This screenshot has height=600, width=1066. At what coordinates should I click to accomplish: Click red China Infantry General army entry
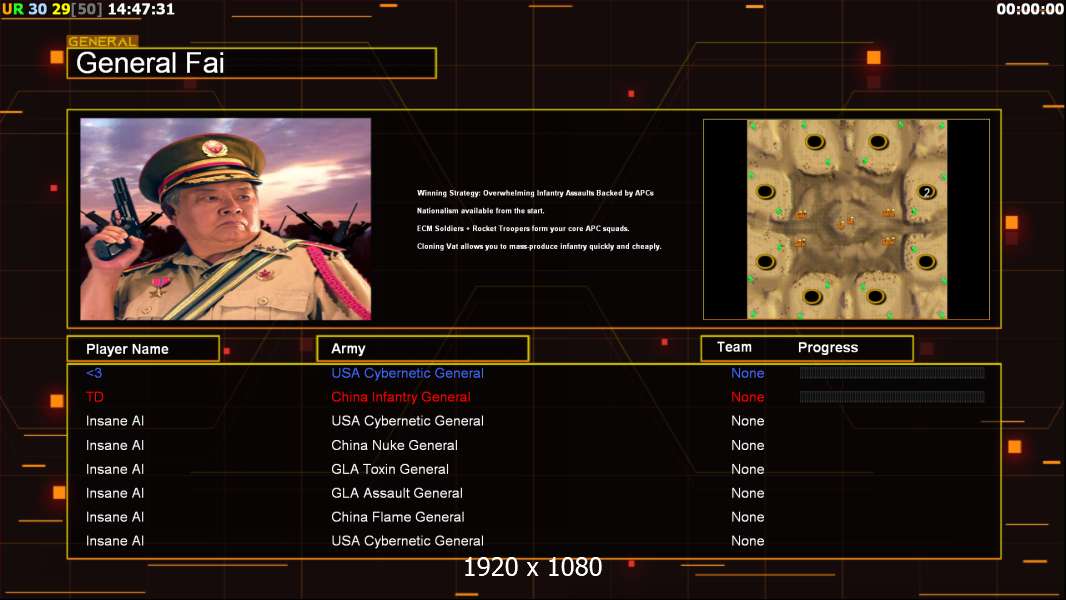[x=400, y=397]
